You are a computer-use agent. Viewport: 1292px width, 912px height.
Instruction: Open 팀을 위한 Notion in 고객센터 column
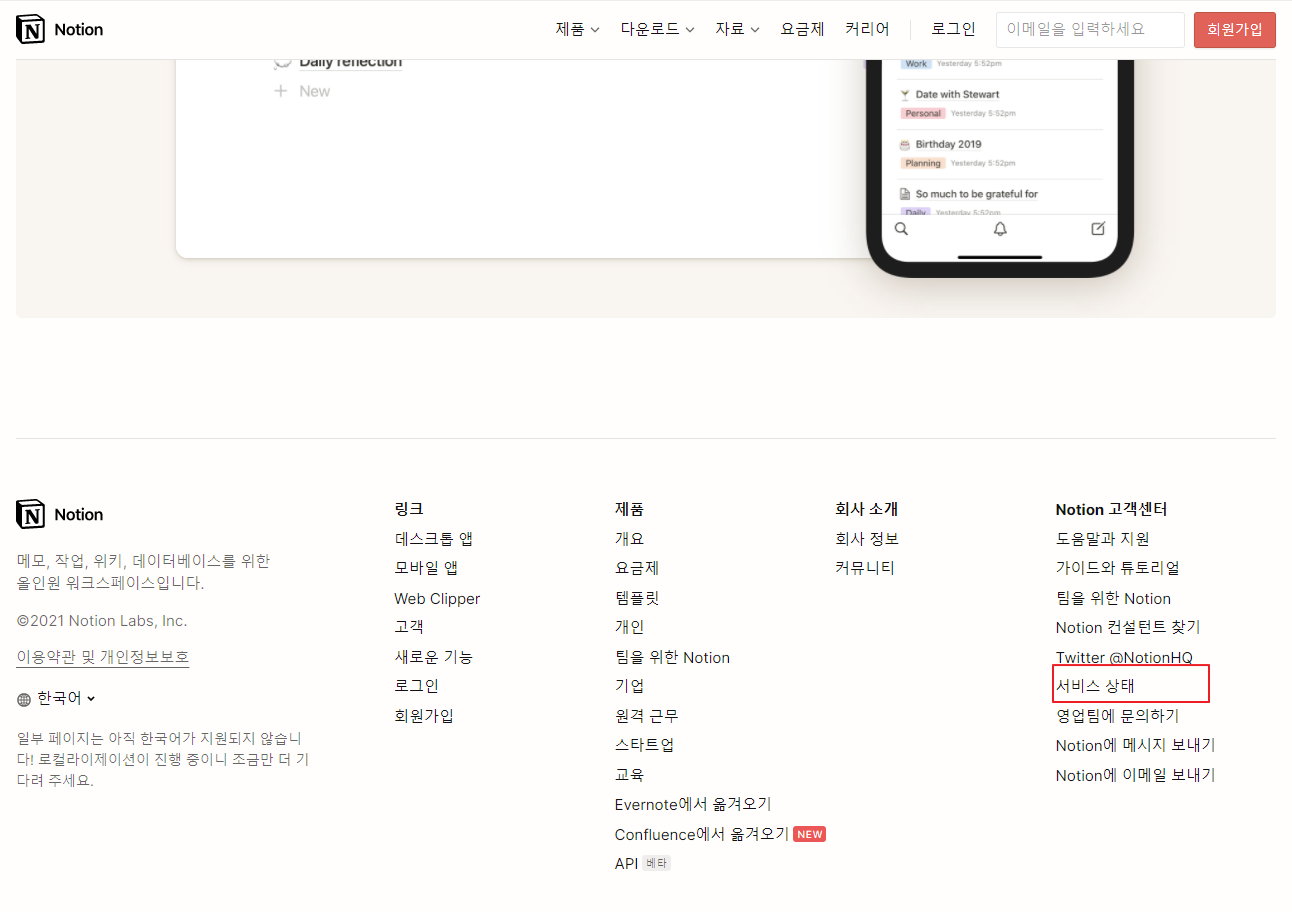[1113, 598]
